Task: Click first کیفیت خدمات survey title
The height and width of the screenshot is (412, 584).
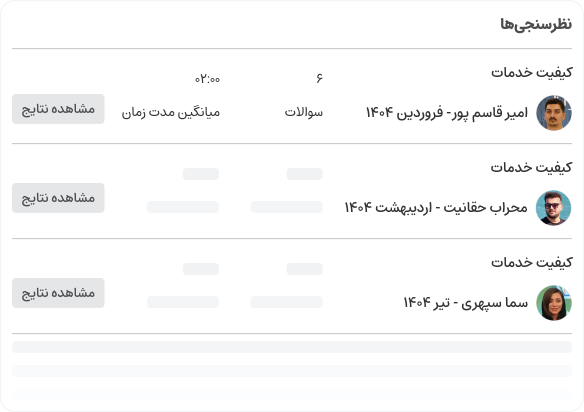Action: (531, 72)
